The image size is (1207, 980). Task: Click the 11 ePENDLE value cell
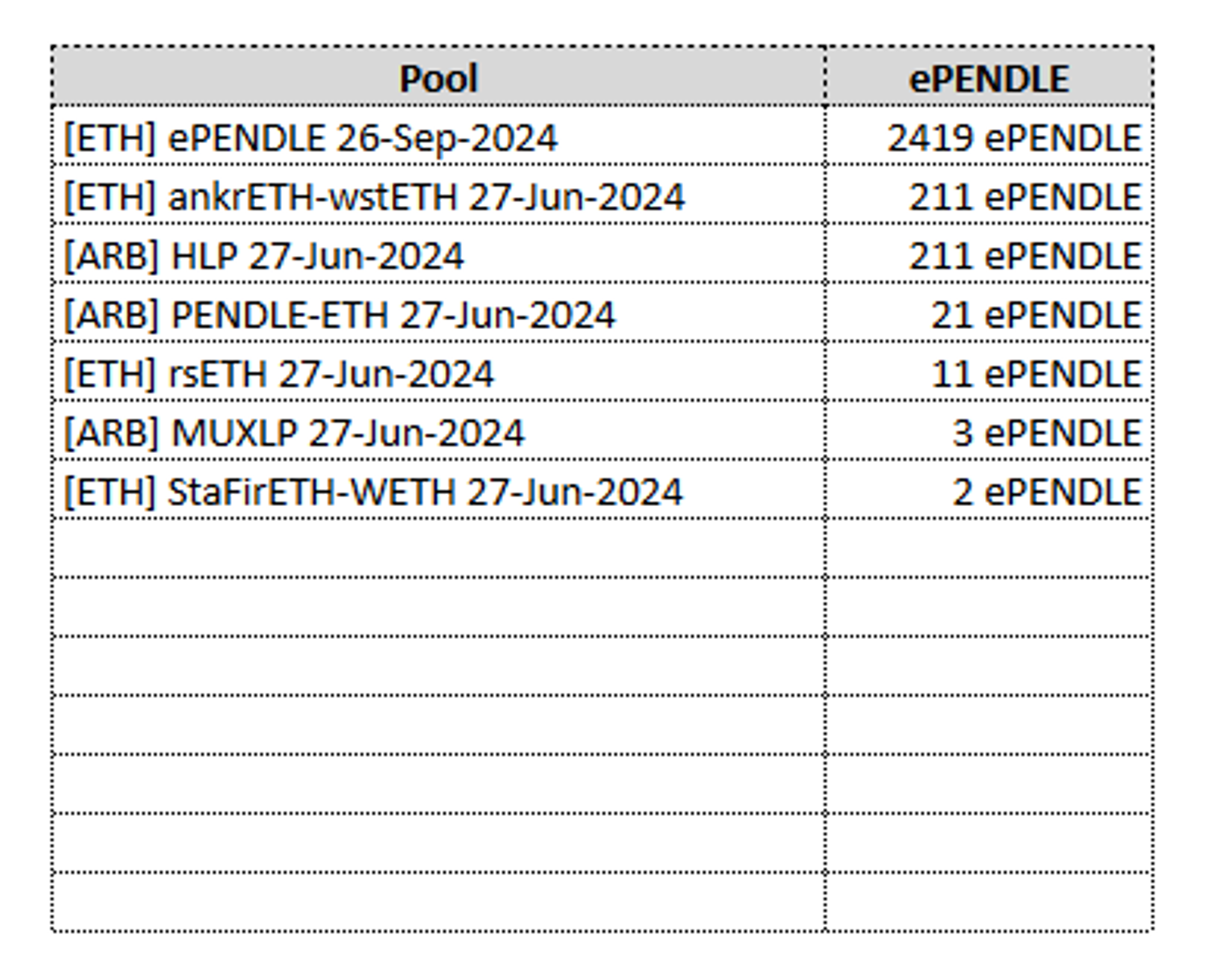tap(1036, 374)
